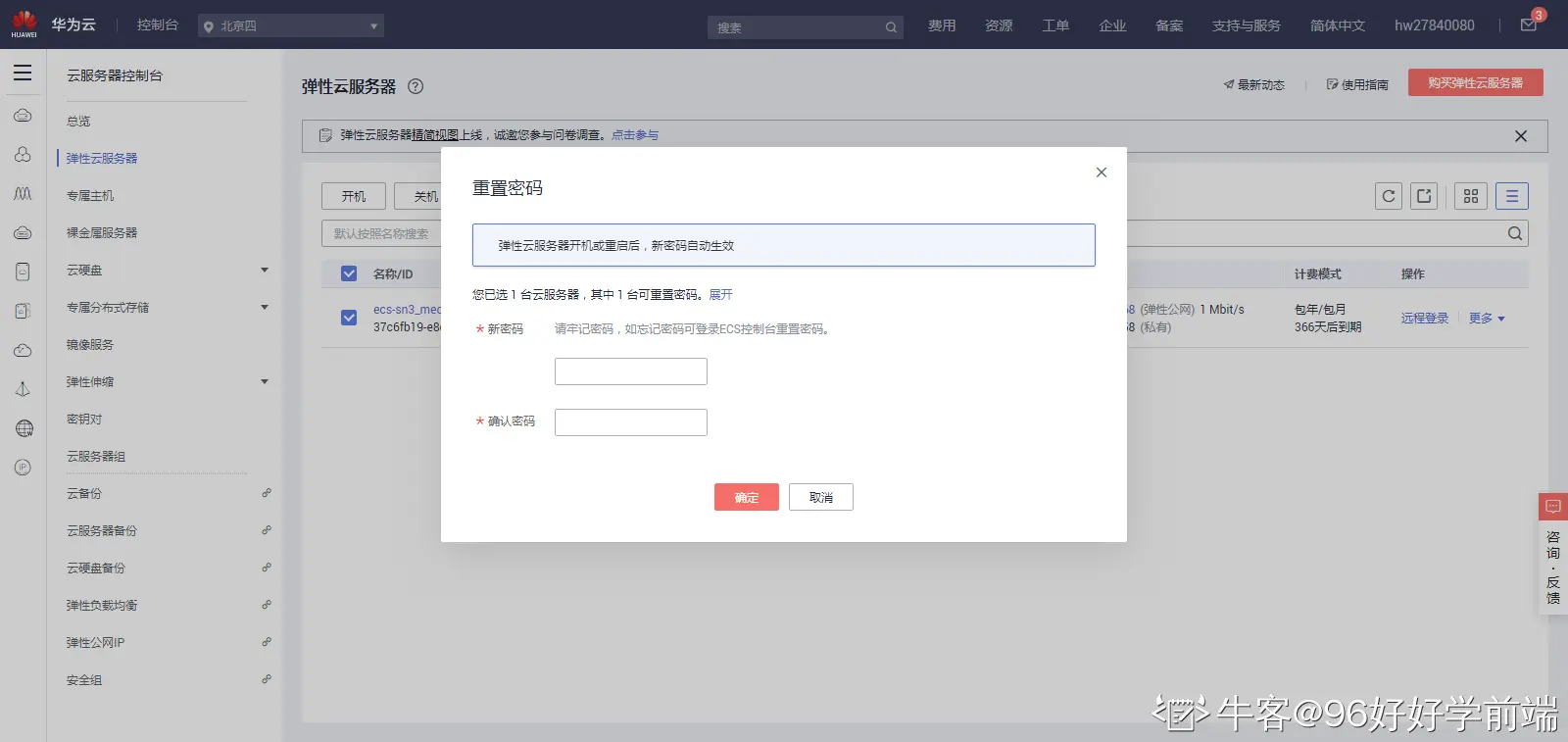
Task: Click the 开机 button
Action: coord(354,196)
